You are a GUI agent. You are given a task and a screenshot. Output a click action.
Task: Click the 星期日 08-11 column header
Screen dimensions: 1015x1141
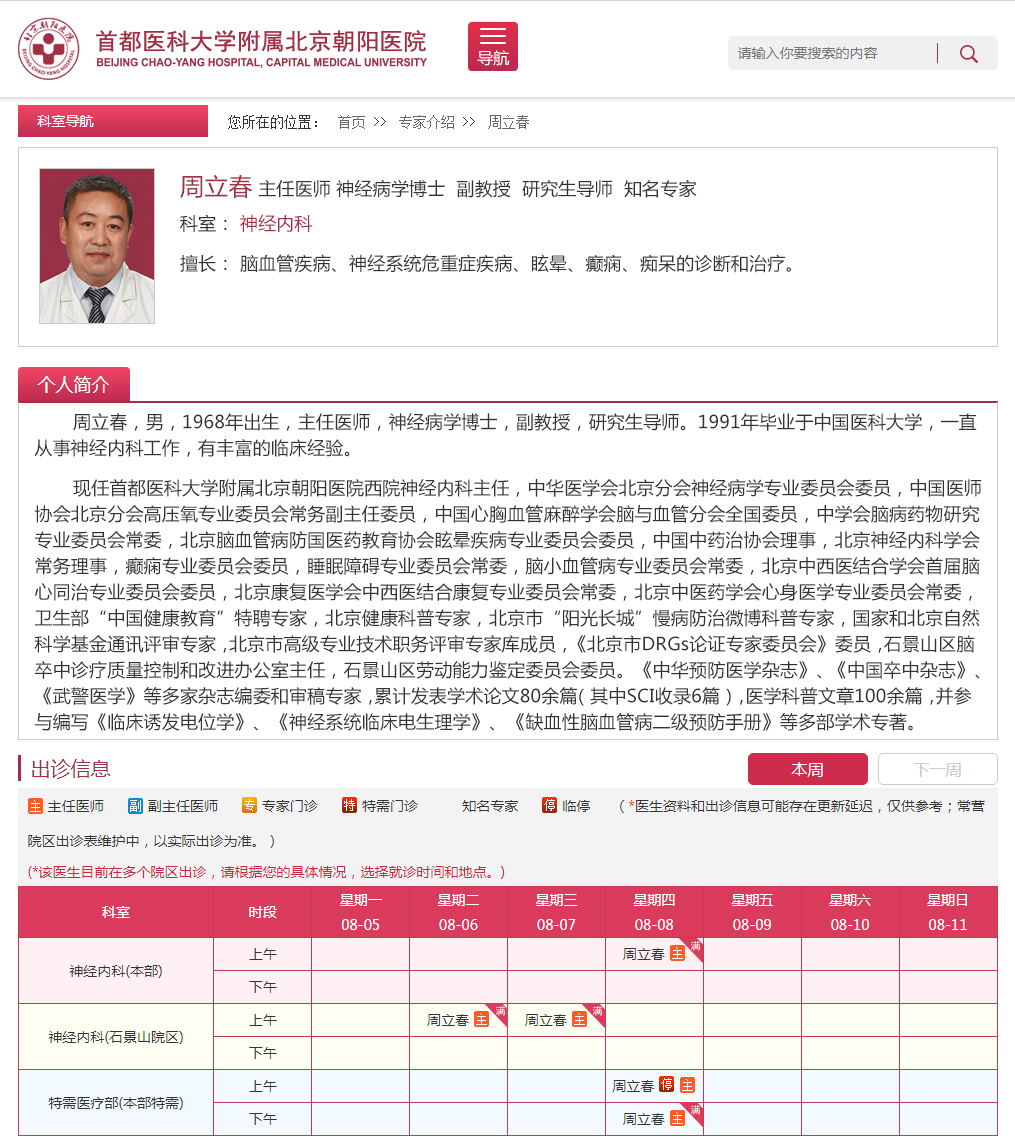click(948, 912)
